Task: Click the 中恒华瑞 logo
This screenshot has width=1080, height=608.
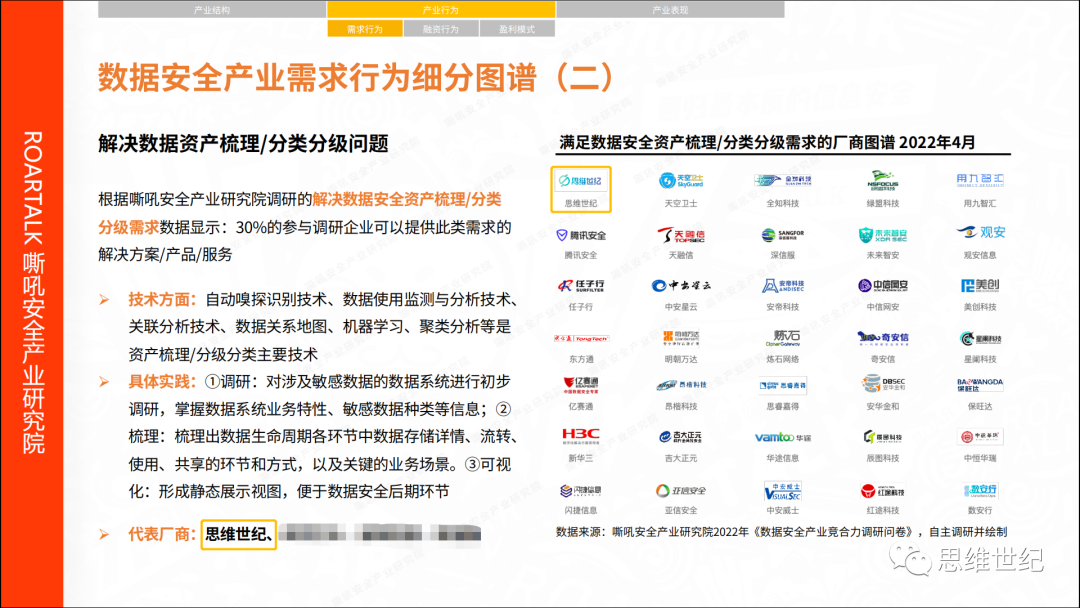Action: [979, 437]
